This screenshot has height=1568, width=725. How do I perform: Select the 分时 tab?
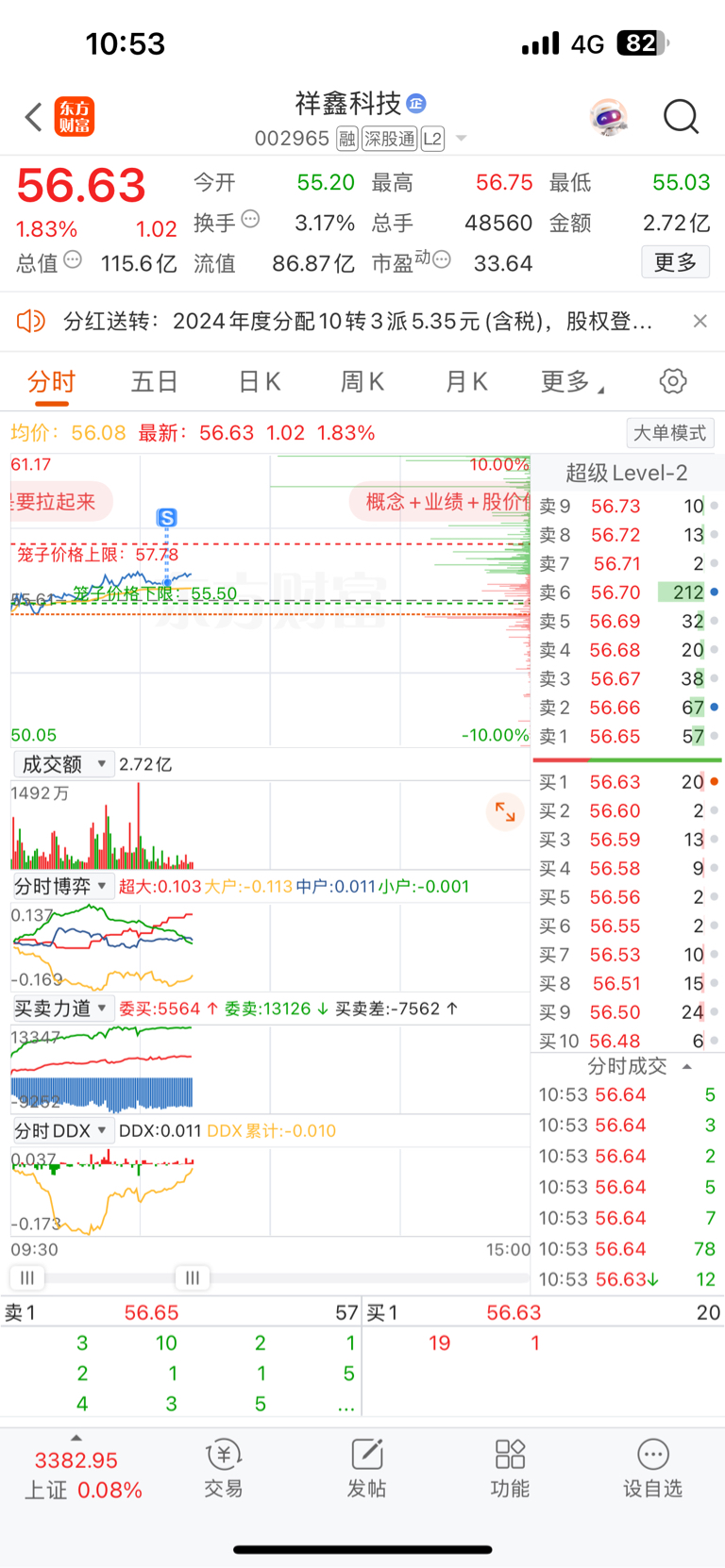click(51, 382)
